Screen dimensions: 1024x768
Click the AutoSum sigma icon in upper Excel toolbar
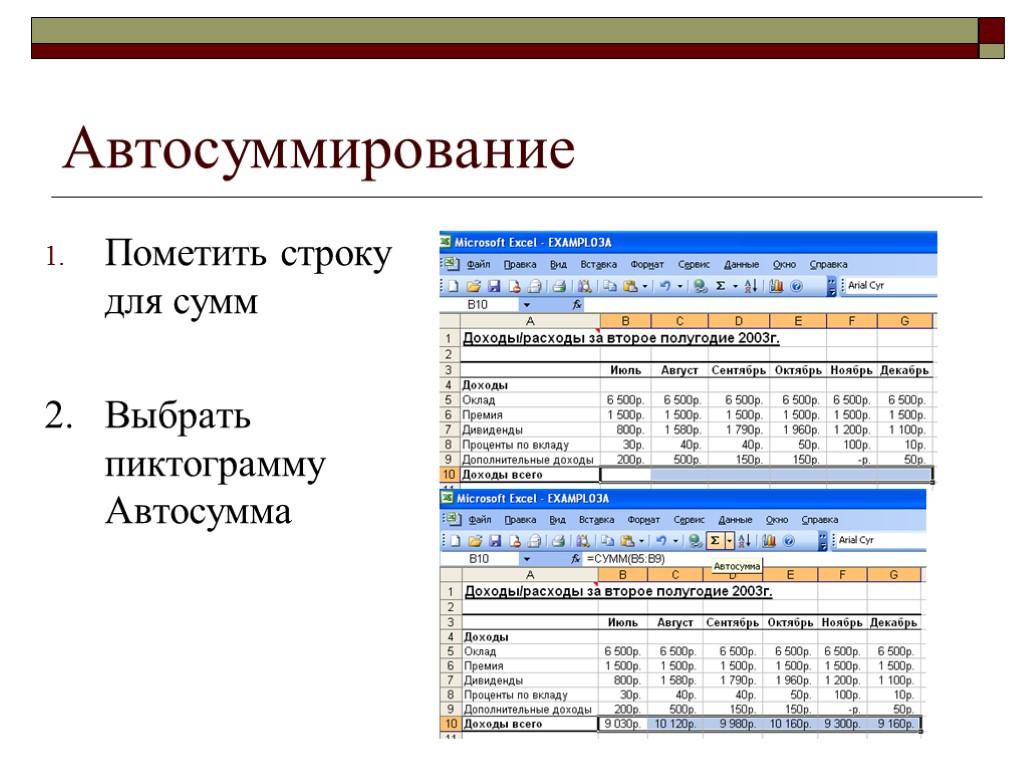720,285
